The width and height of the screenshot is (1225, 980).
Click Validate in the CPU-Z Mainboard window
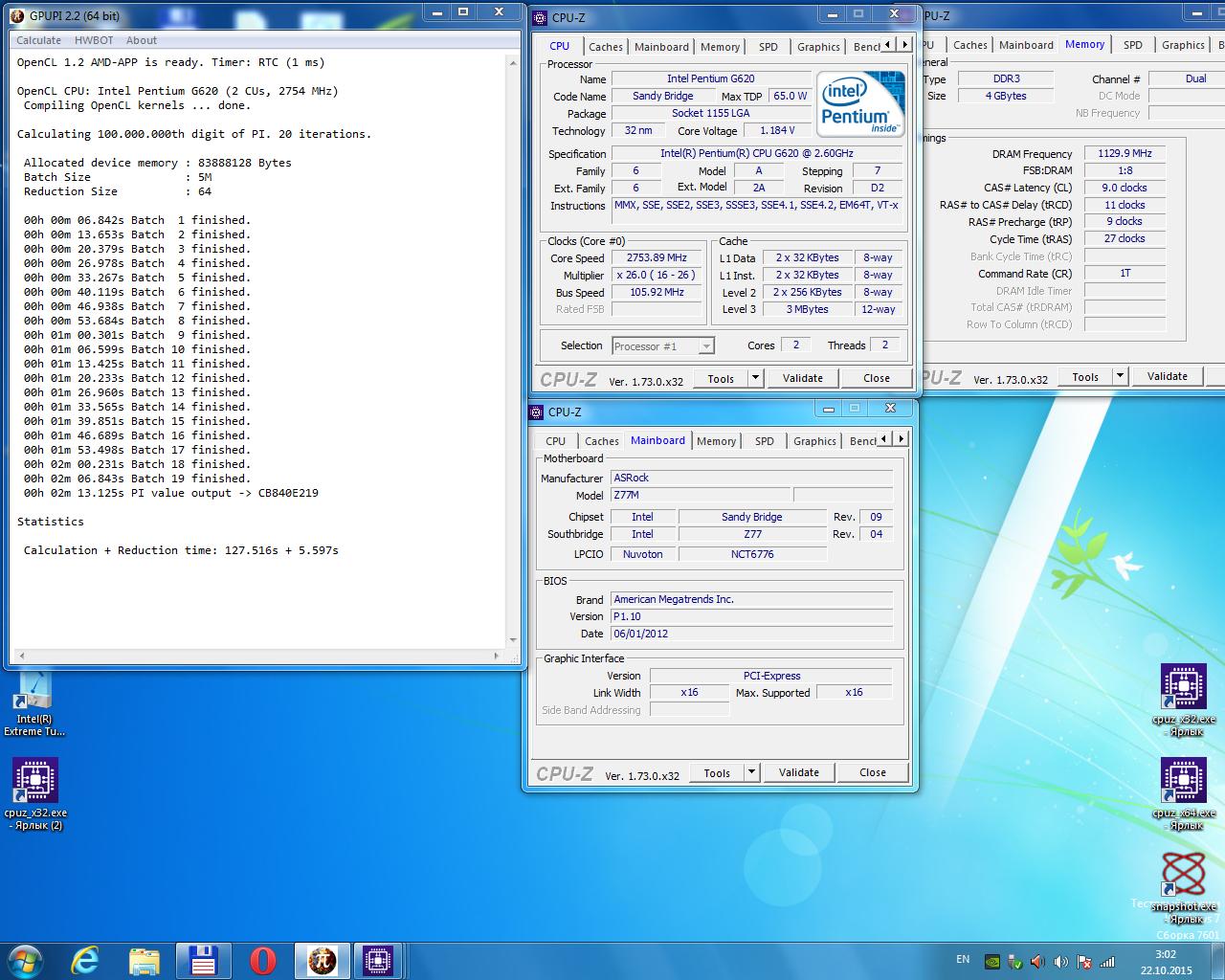tap(799, 772)
